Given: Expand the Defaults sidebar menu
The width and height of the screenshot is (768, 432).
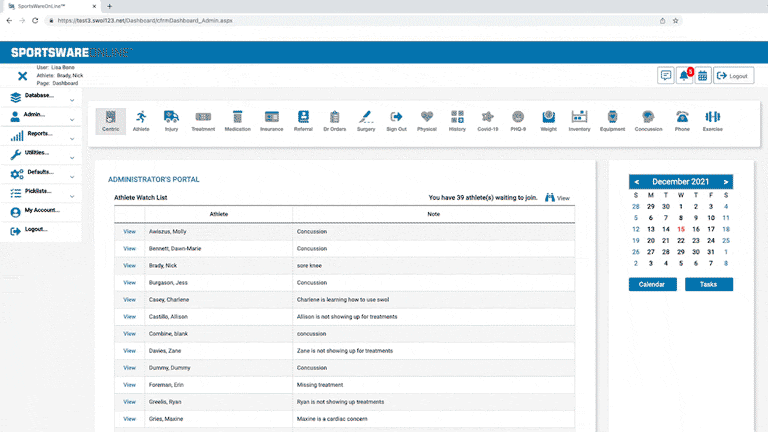Looking at the screenshot, I should click(42, 174).
